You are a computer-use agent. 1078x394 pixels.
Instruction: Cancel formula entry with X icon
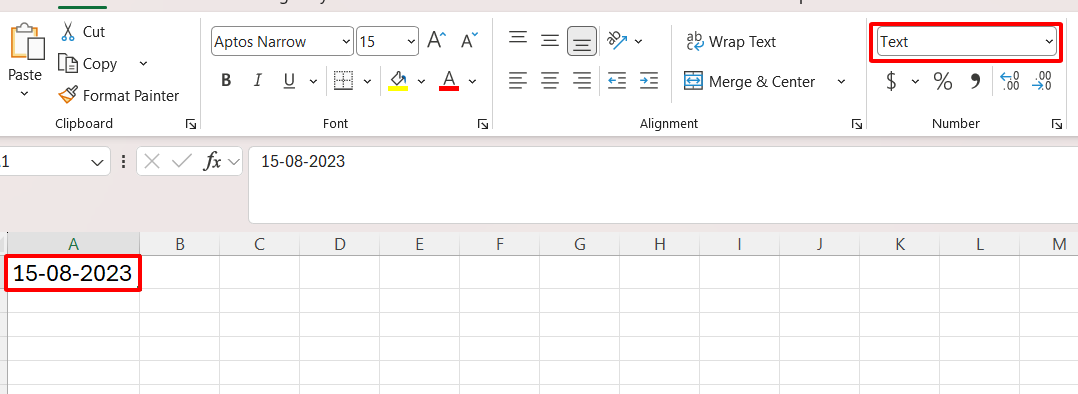click(153, 162)
